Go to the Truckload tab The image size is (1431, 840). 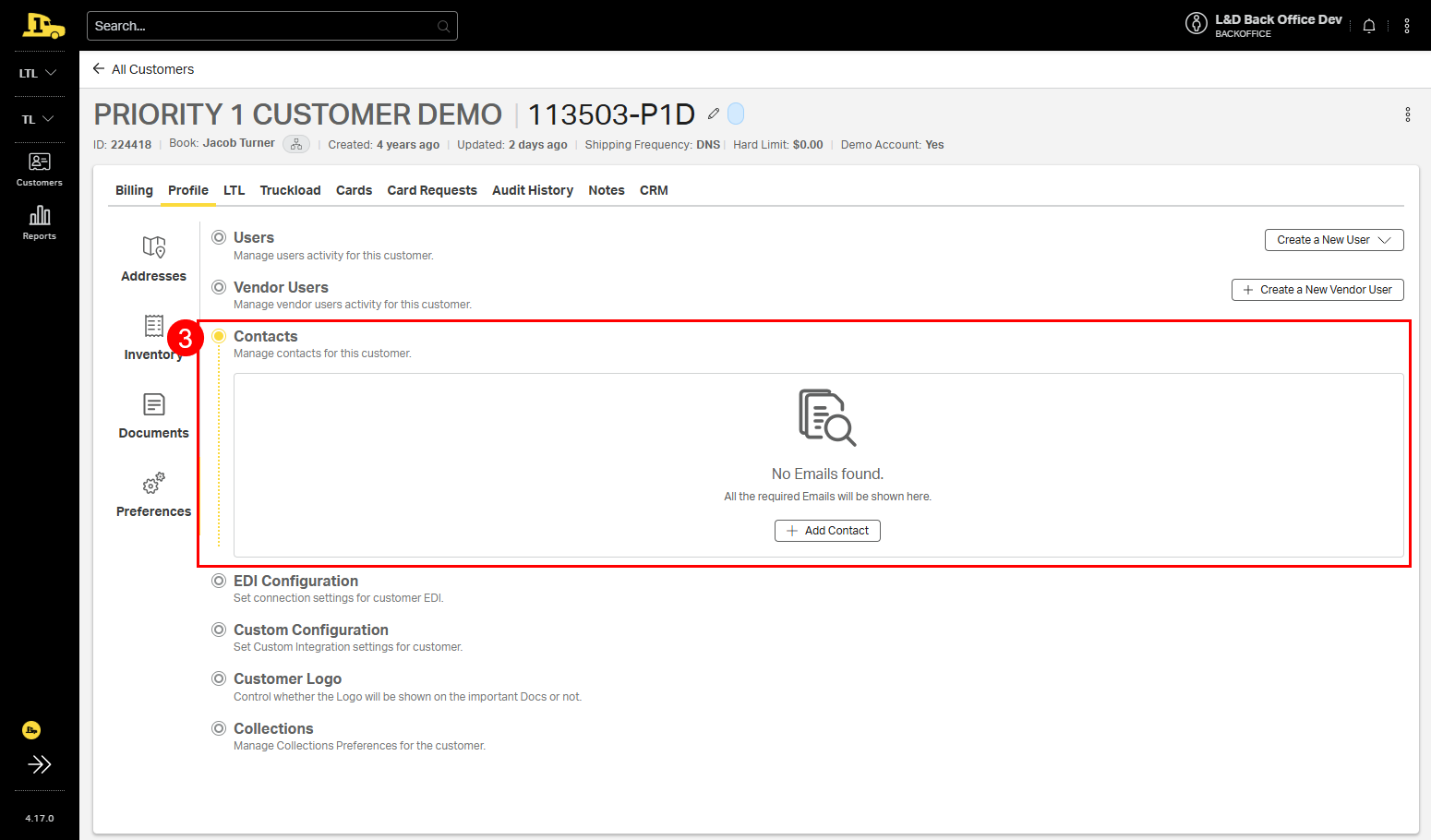click(x=291, y=190)
